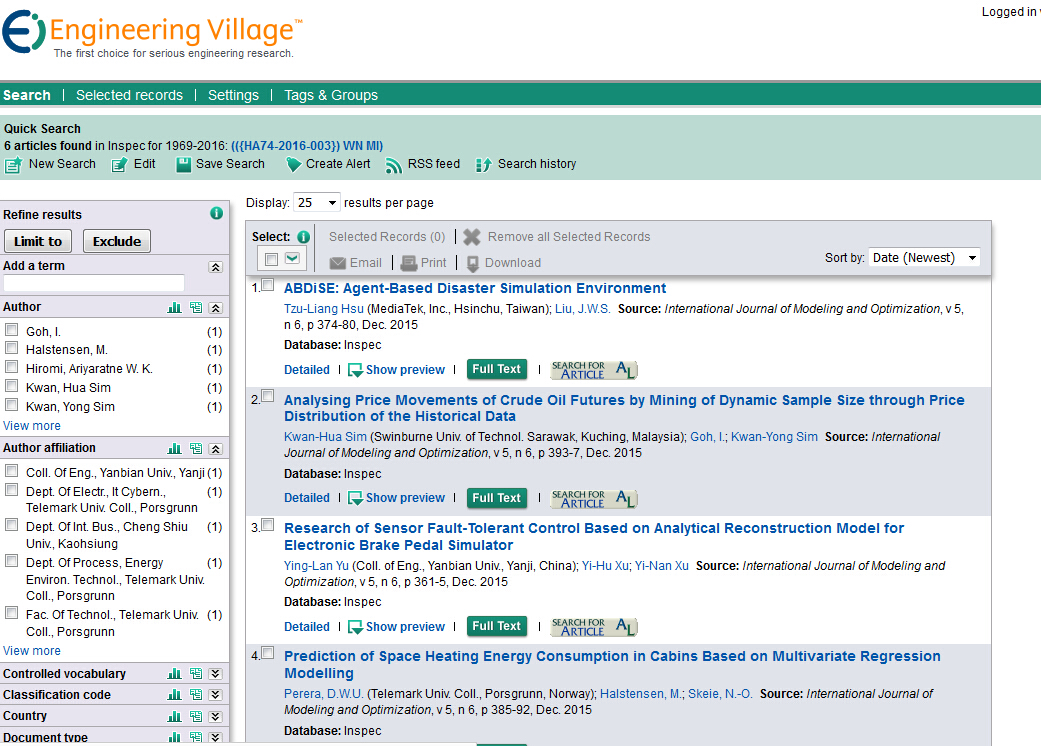Open the Select options dropdown arrow
1041x746 pixels.
tap(292, 258)
